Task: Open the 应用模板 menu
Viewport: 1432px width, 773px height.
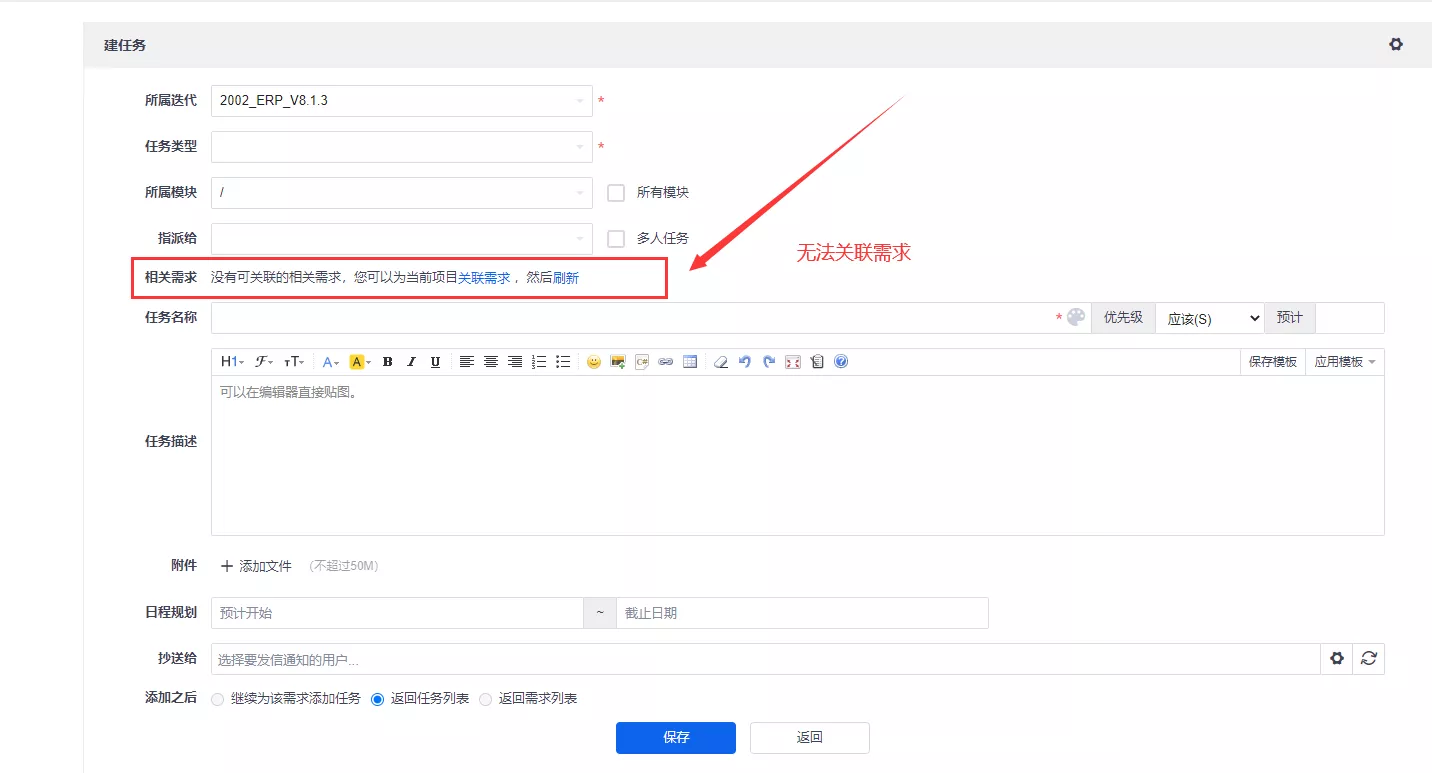Action: (1345, 362)
